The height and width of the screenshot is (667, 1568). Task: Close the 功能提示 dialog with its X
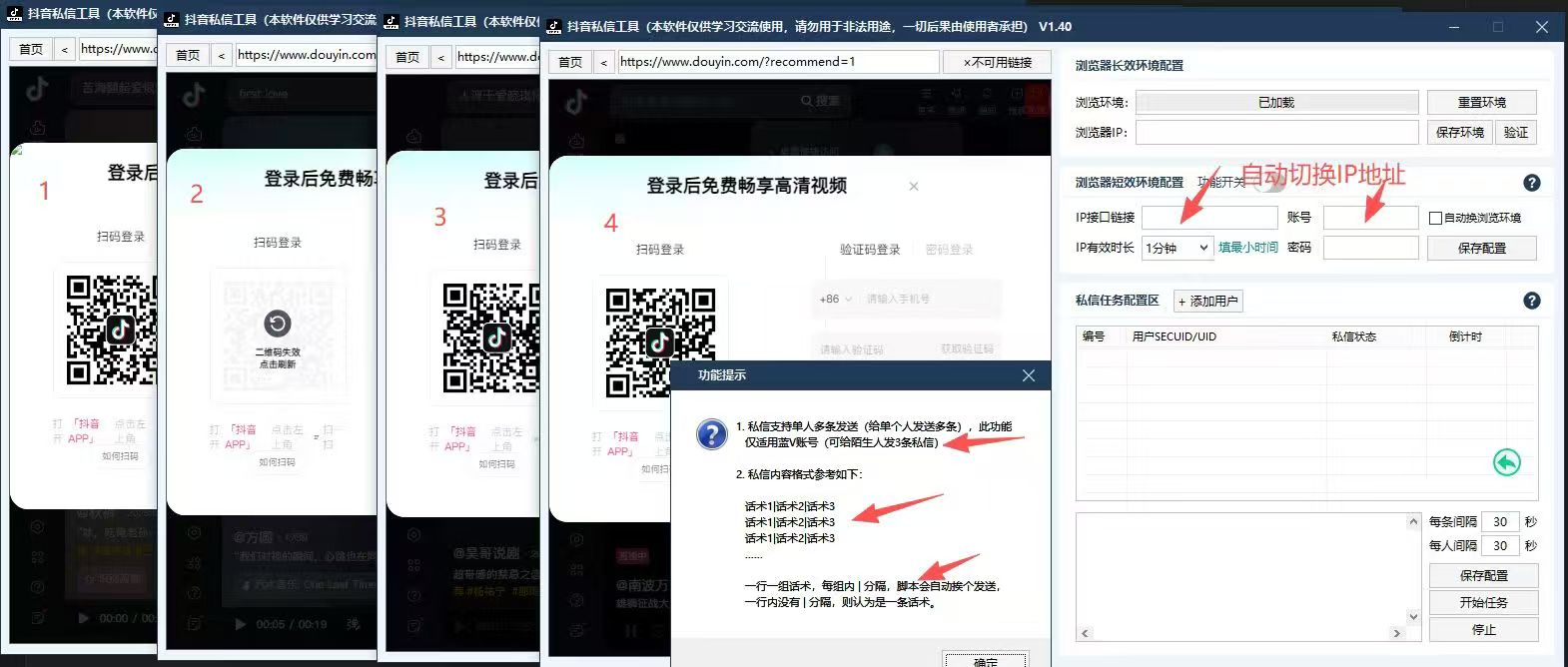click(x=1029, y=375)
